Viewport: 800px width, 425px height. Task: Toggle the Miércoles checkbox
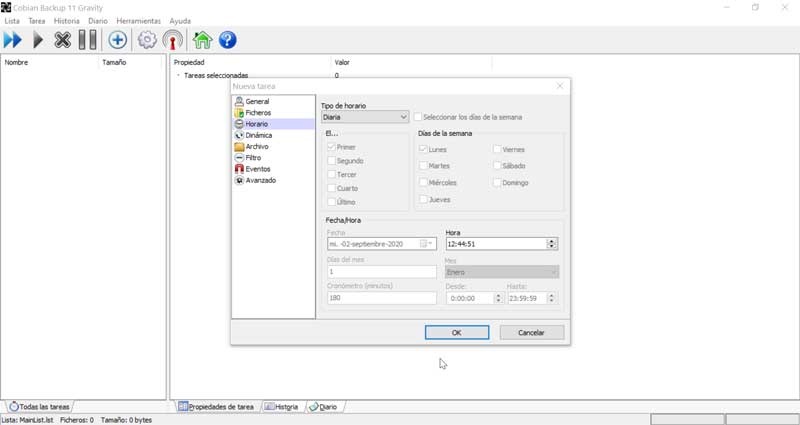(x=423, y=182)
